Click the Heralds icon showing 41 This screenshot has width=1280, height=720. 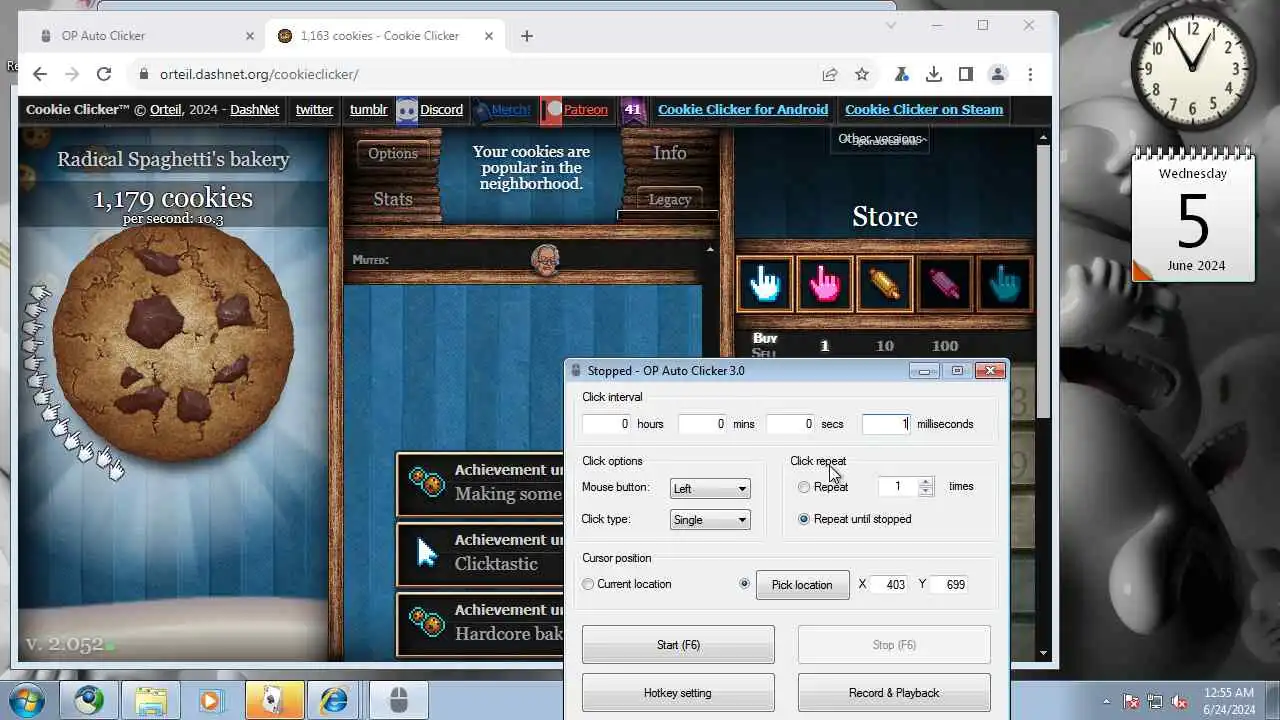(632, 110)
